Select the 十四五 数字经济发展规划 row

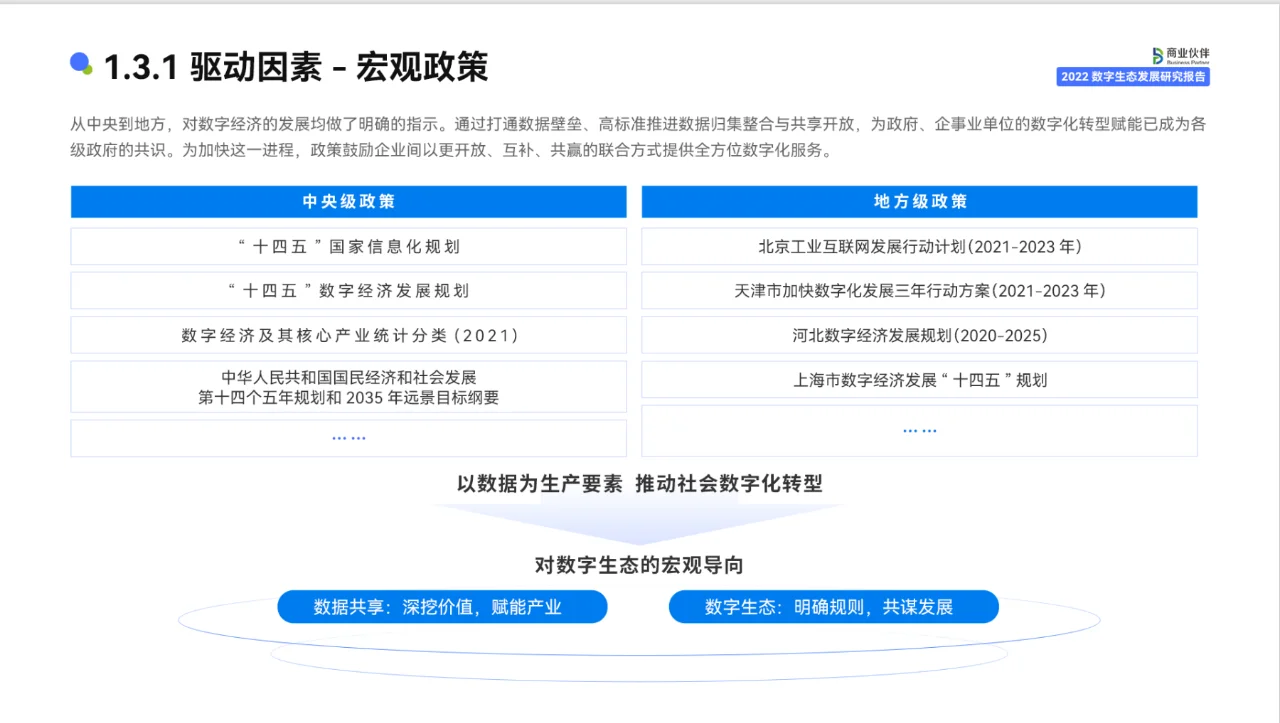coord(348,290)
